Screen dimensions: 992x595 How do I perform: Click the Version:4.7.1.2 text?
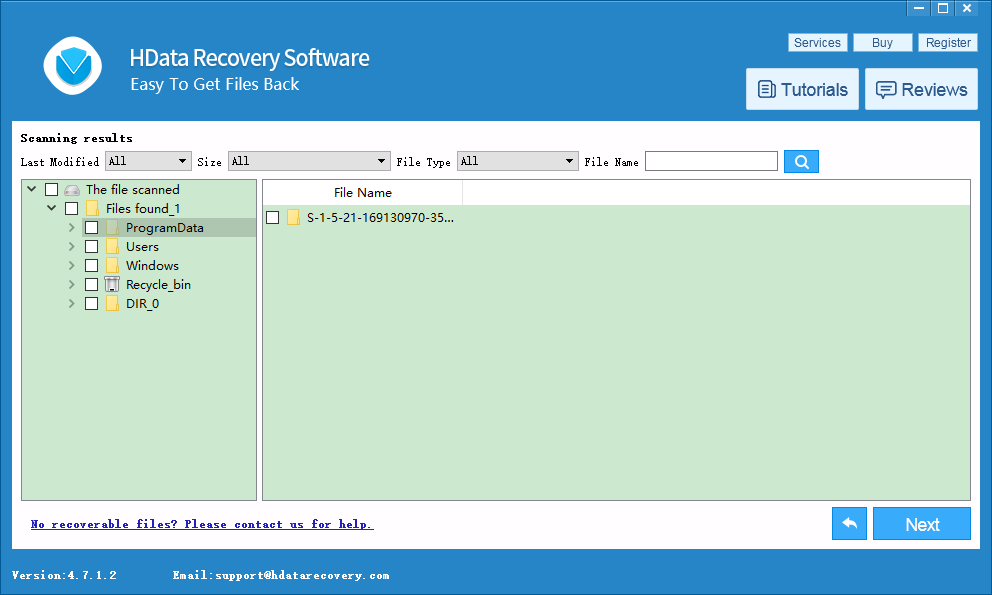[64, 575]
